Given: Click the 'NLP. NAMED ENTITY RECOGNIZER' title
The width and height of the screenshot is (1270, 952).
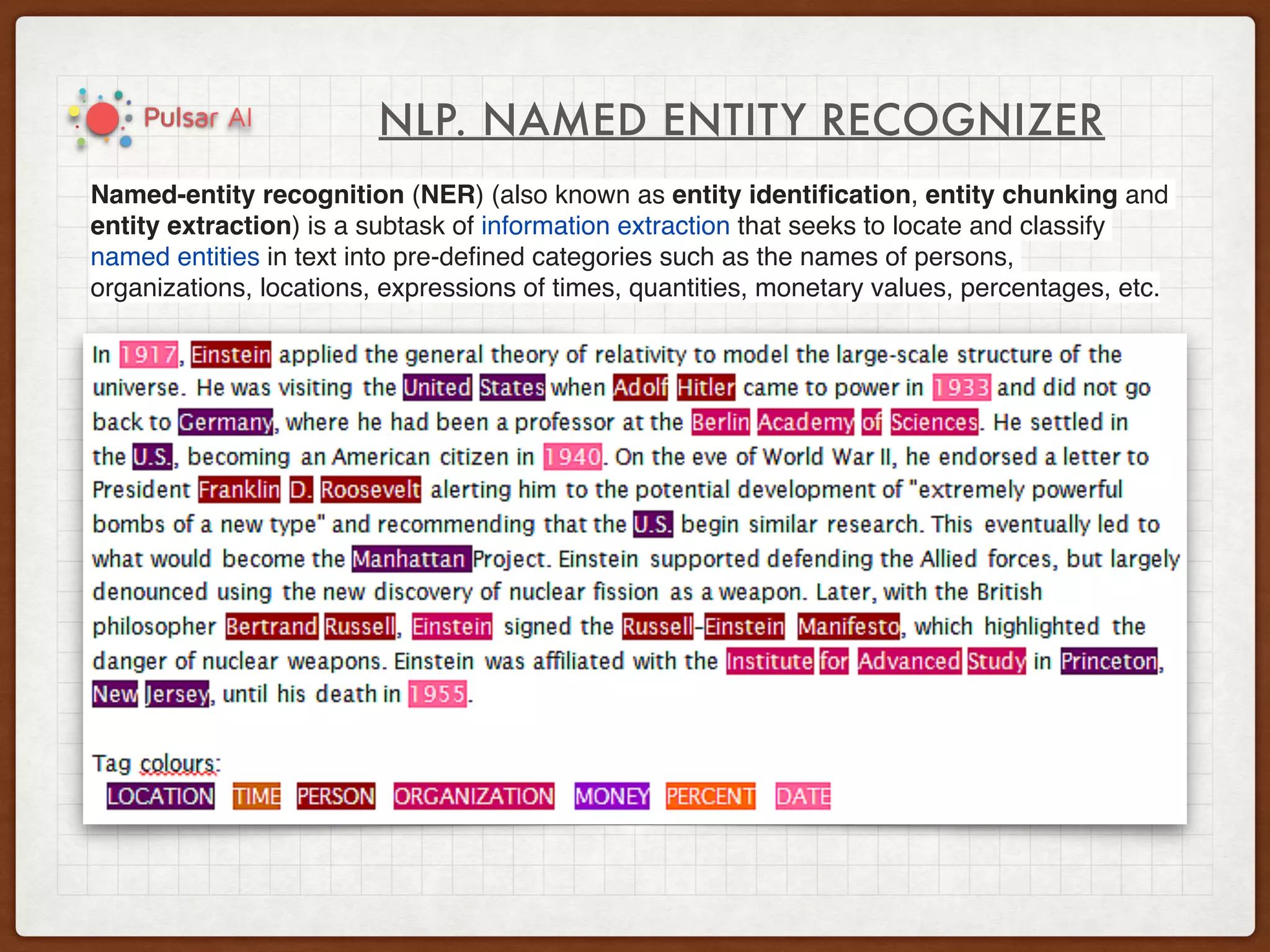Looking at the screenshot, I should coord(741,120).
